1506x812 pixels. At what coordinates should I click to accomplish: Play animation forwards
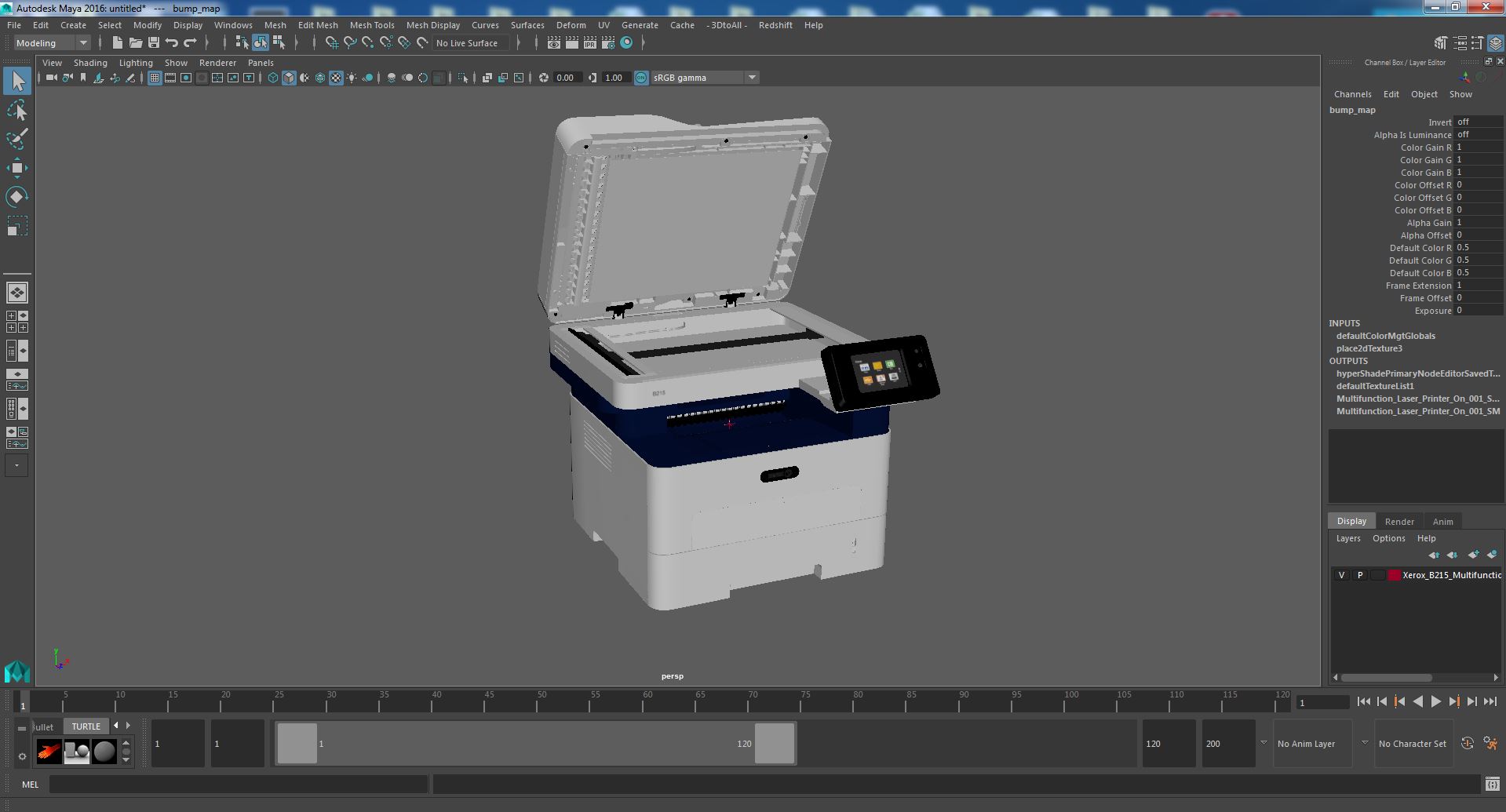pos(1435,702)
